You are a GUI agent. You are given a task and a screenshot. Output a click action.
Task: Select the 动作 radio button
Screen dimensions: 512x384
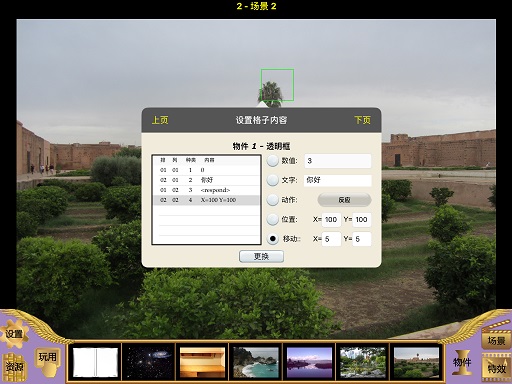click(x=272, y=200)
